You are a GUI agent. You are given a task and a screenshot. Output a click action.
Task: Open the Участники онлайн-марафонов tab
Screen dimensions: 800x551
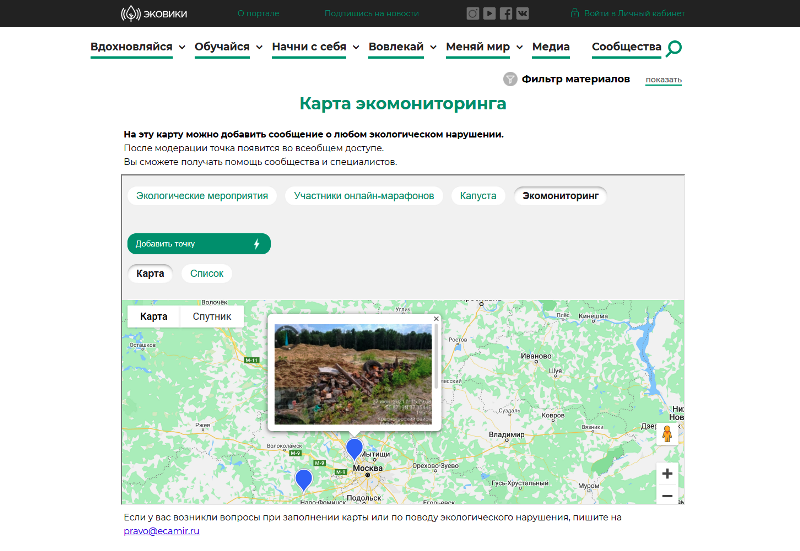364,196
